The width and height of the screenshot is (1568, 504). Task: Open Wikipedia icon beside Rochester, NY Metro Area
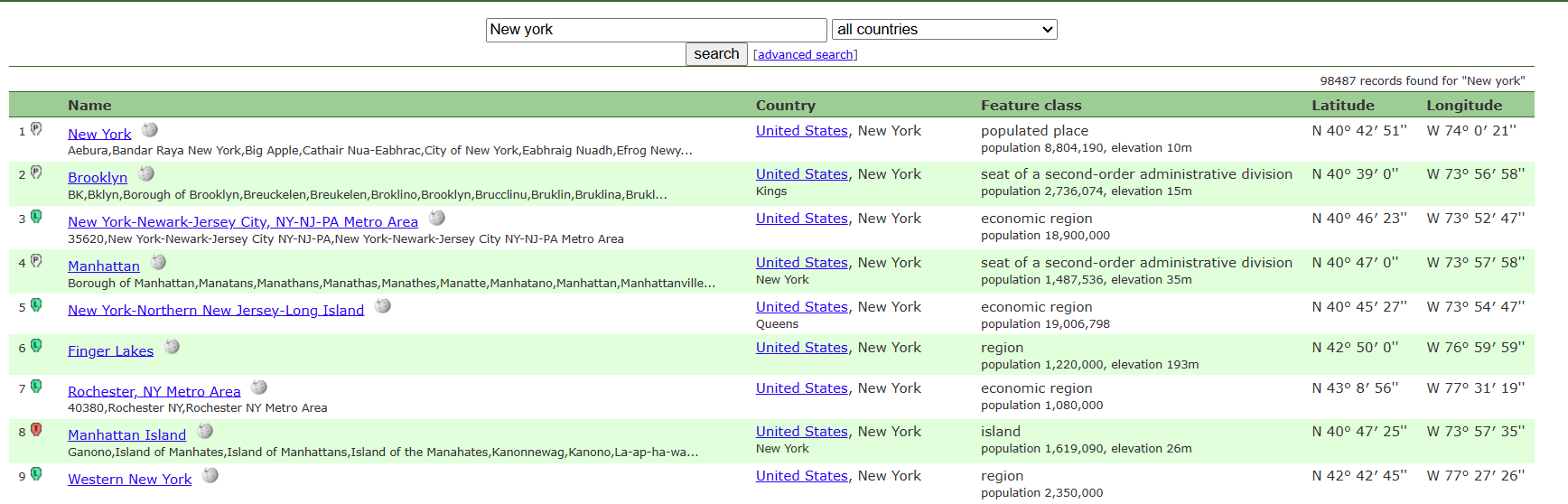click(x=259, y=387)
